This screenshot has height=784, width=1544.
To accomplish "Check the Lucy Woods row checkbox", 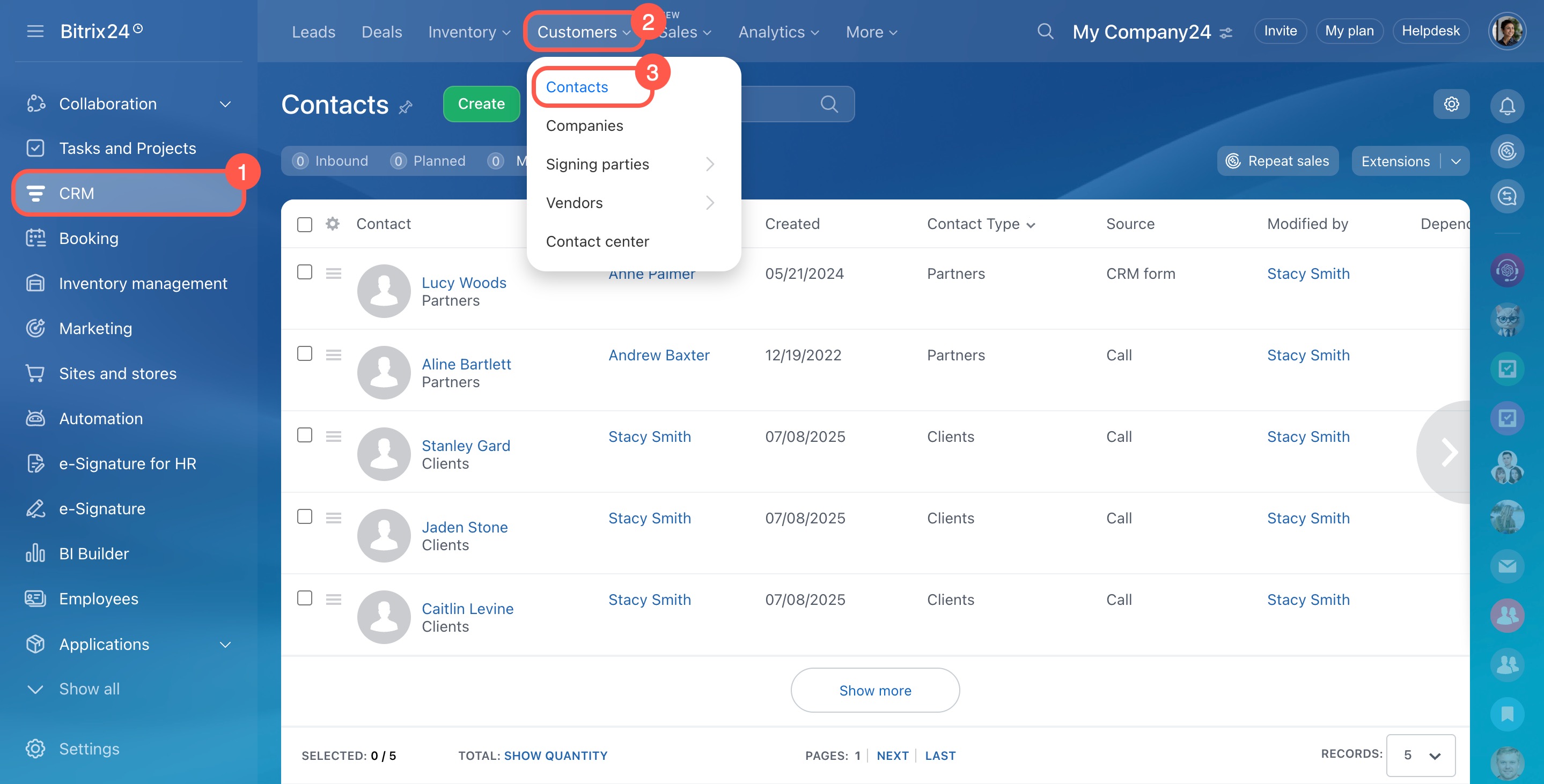I will click(x=305, y=272).
